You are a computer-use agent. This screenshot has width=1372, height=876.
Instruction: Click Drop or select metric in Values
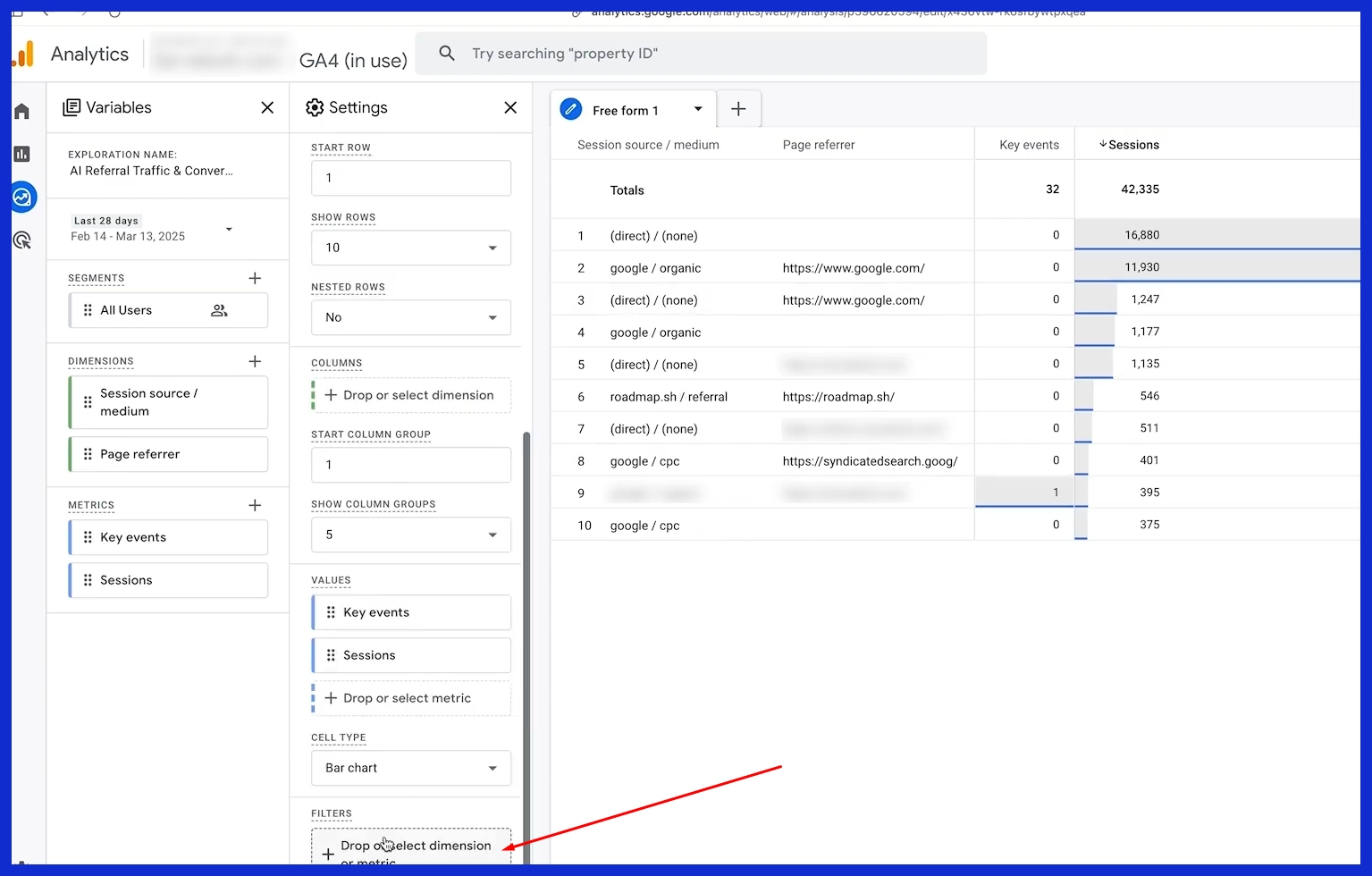click(411, 698)
